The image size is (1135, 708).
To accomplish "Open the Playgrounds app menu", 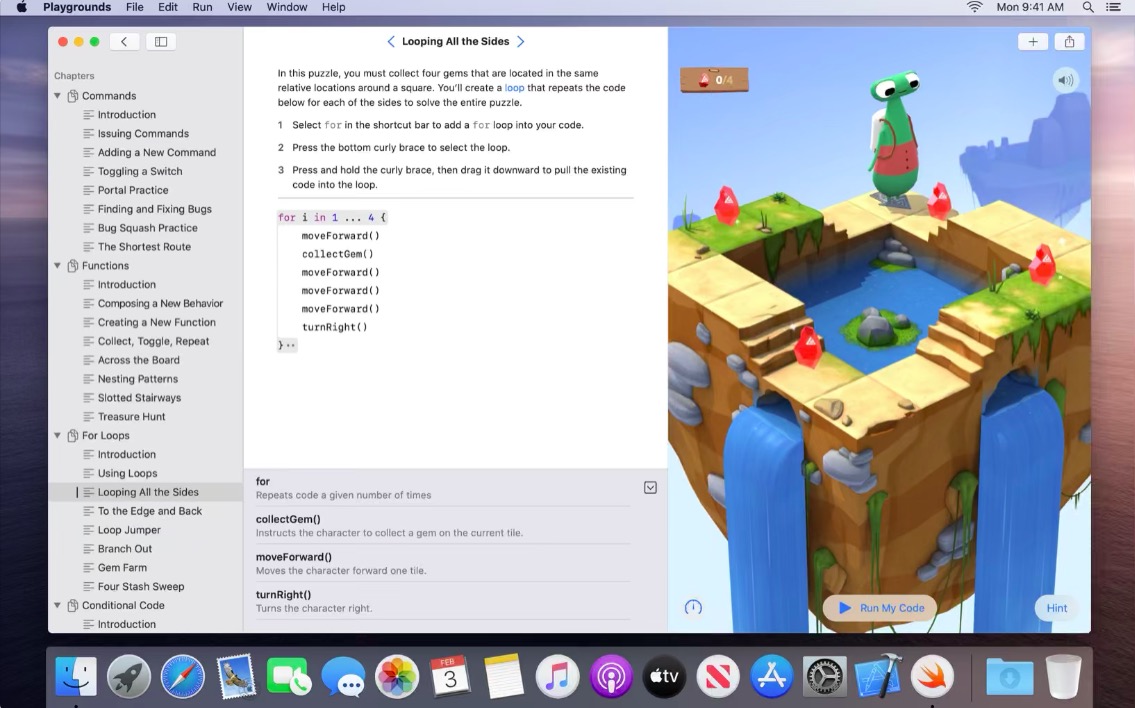I will pyautogui.click(x=77, y=7).
